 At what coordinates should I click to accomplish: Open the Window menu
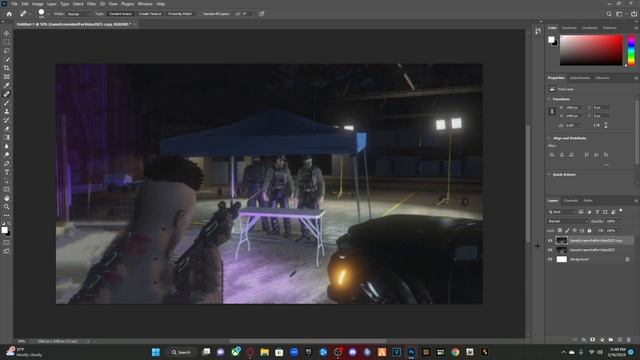click(x=145, y=4)
